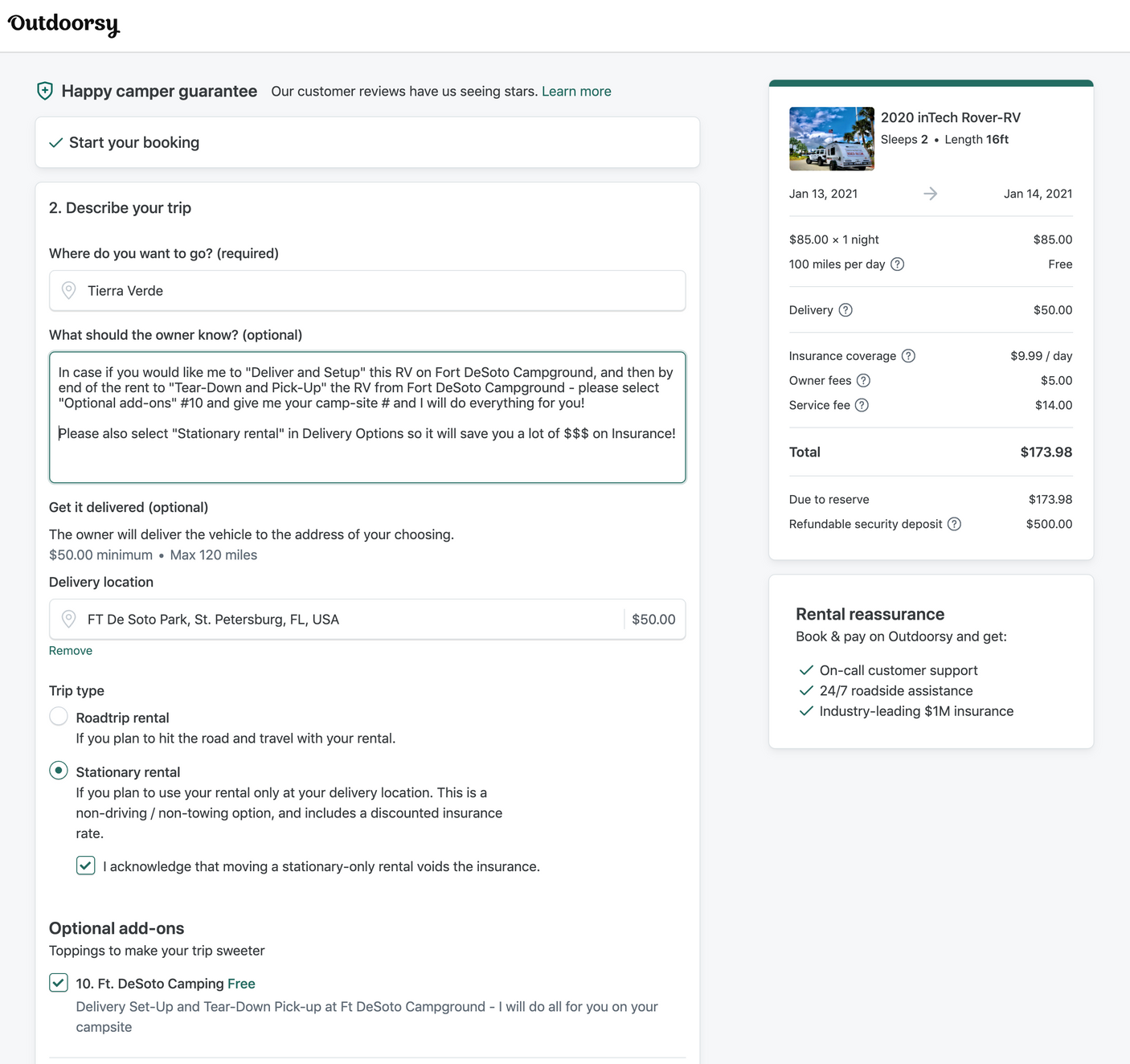Click the $50.00 price in the delivery field

coord(653,620)
